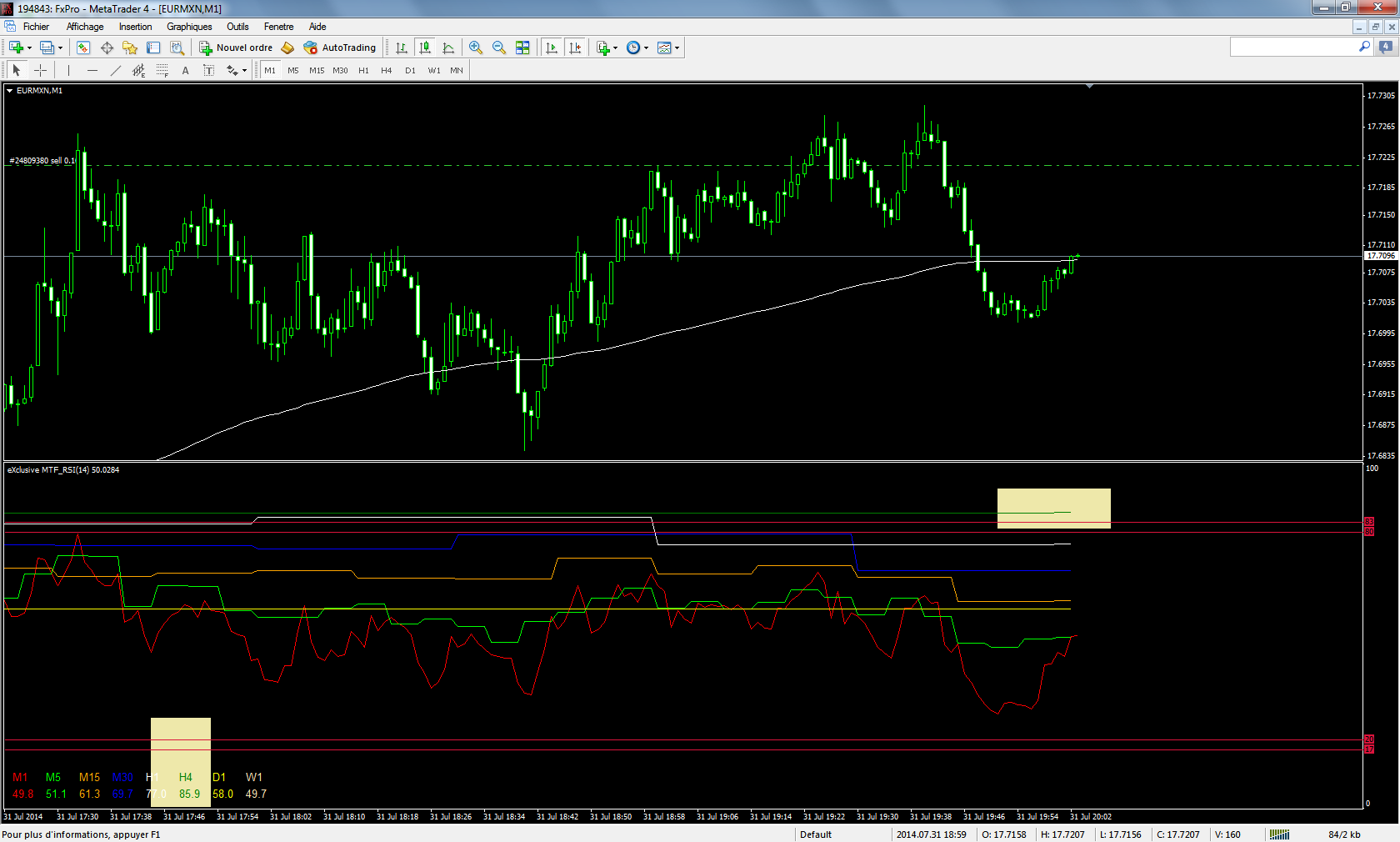Click the Nouvel ordre button
The width and height of the screenshot is (1400, 842).
tap(236, 48)
